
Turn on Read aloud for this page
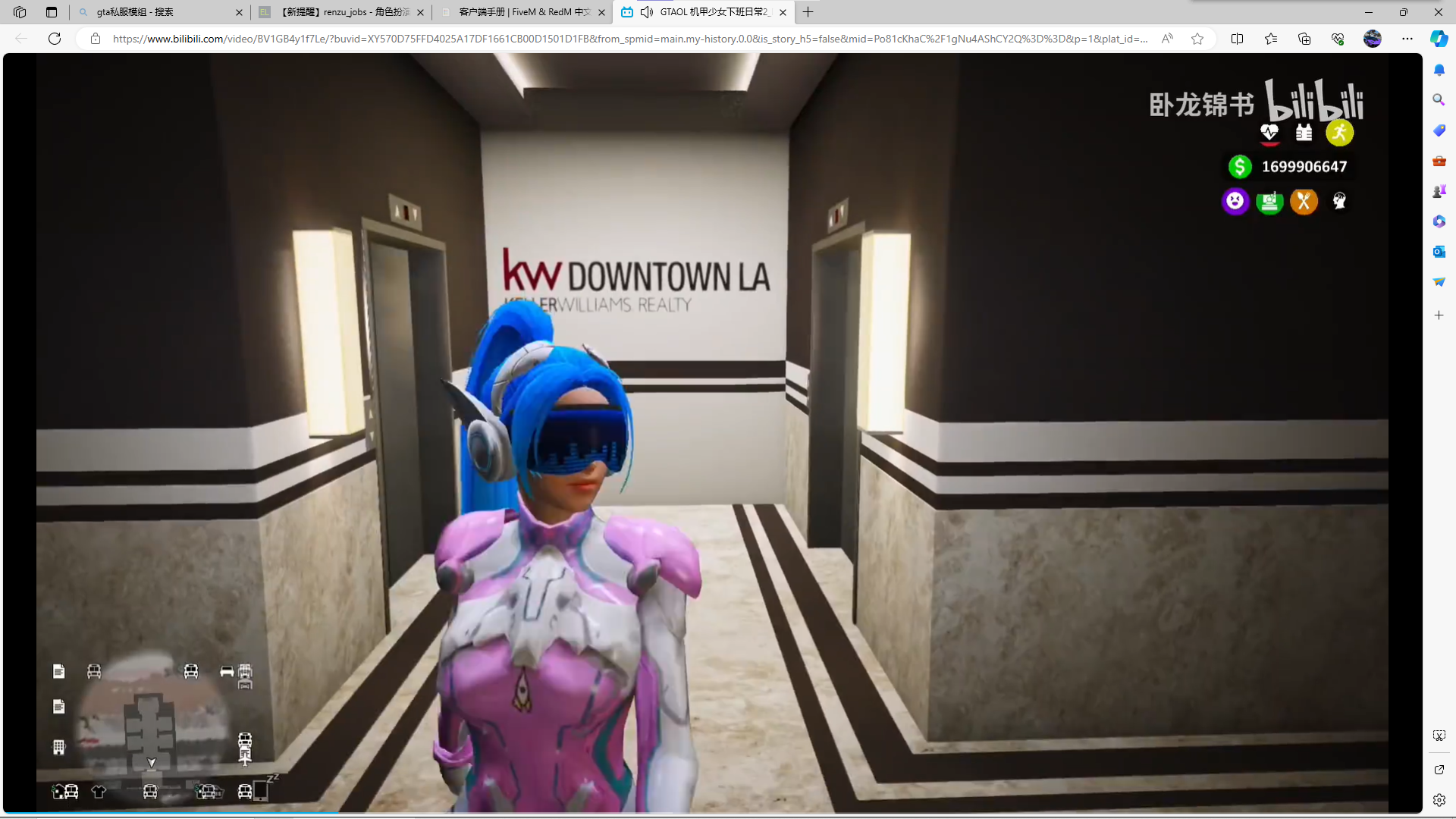[1167, 39]
